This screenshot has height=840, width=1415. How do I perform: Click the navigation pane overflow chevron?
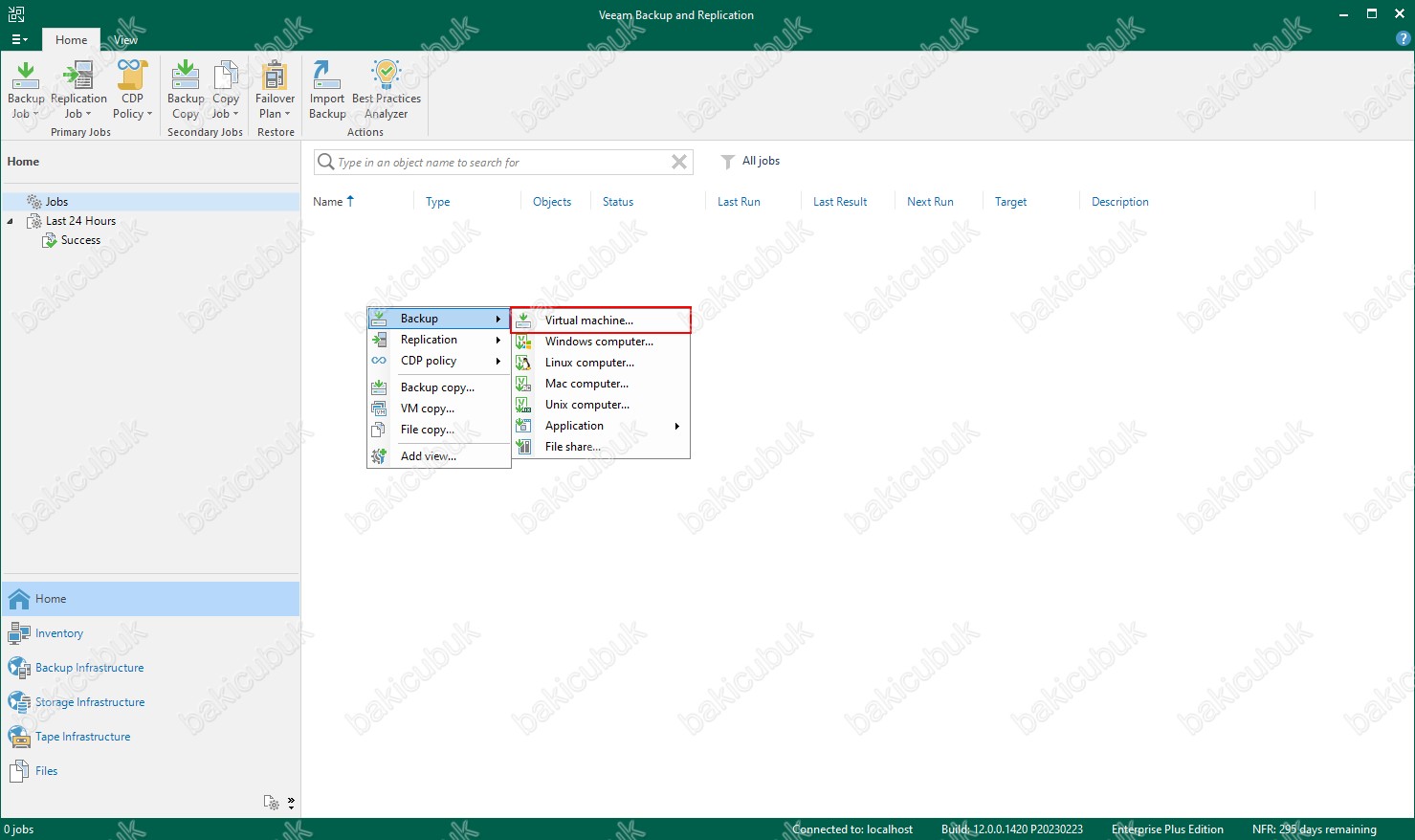tap(291, 803)
